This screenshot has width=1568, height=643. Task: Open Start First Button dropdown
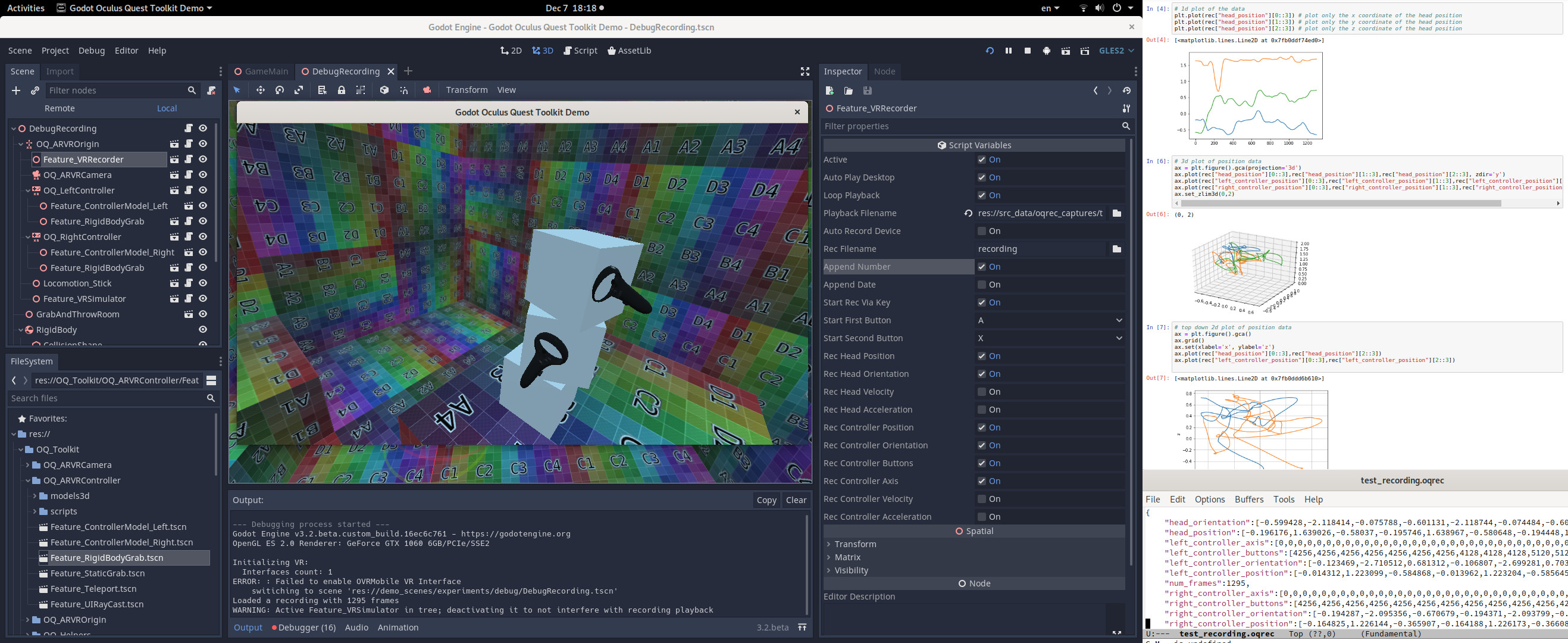tap(1049, 320)
